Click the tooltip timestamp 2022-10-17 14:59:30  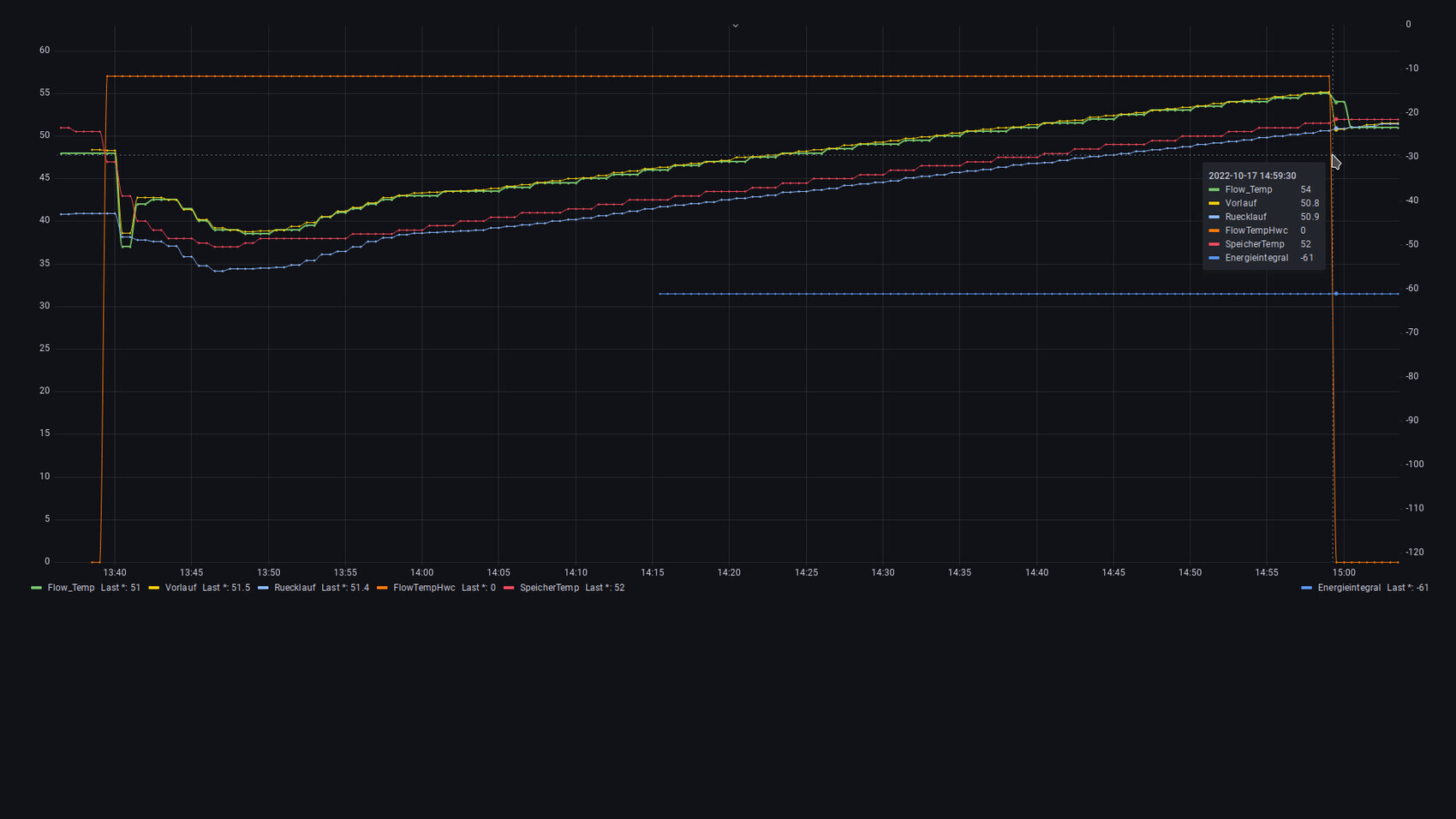1252,176
